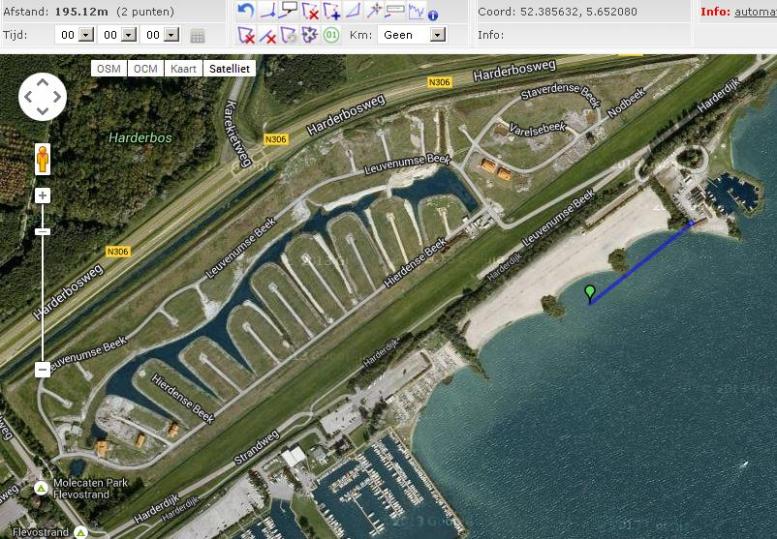Switch map to OSM layer
777x539 pixels.
point(109,68)
